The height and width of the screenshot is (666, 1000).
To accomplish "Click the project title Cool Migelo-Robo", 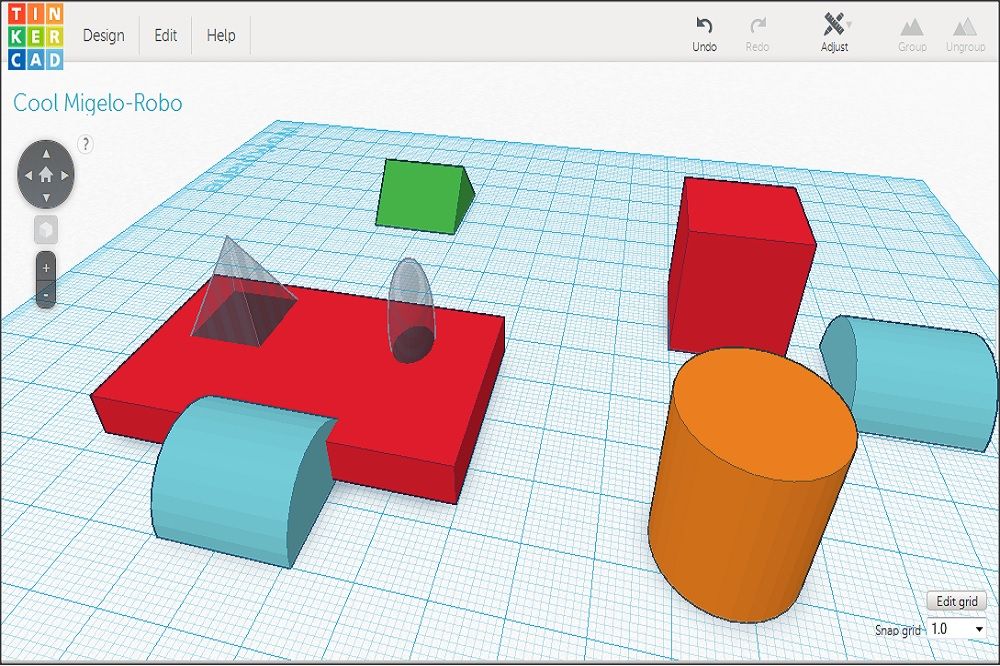I will click(98, 103).
